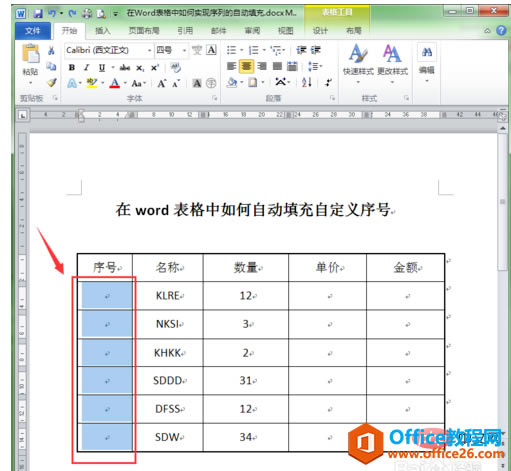Click the Shrink Font icon

(x=176, y=83)
